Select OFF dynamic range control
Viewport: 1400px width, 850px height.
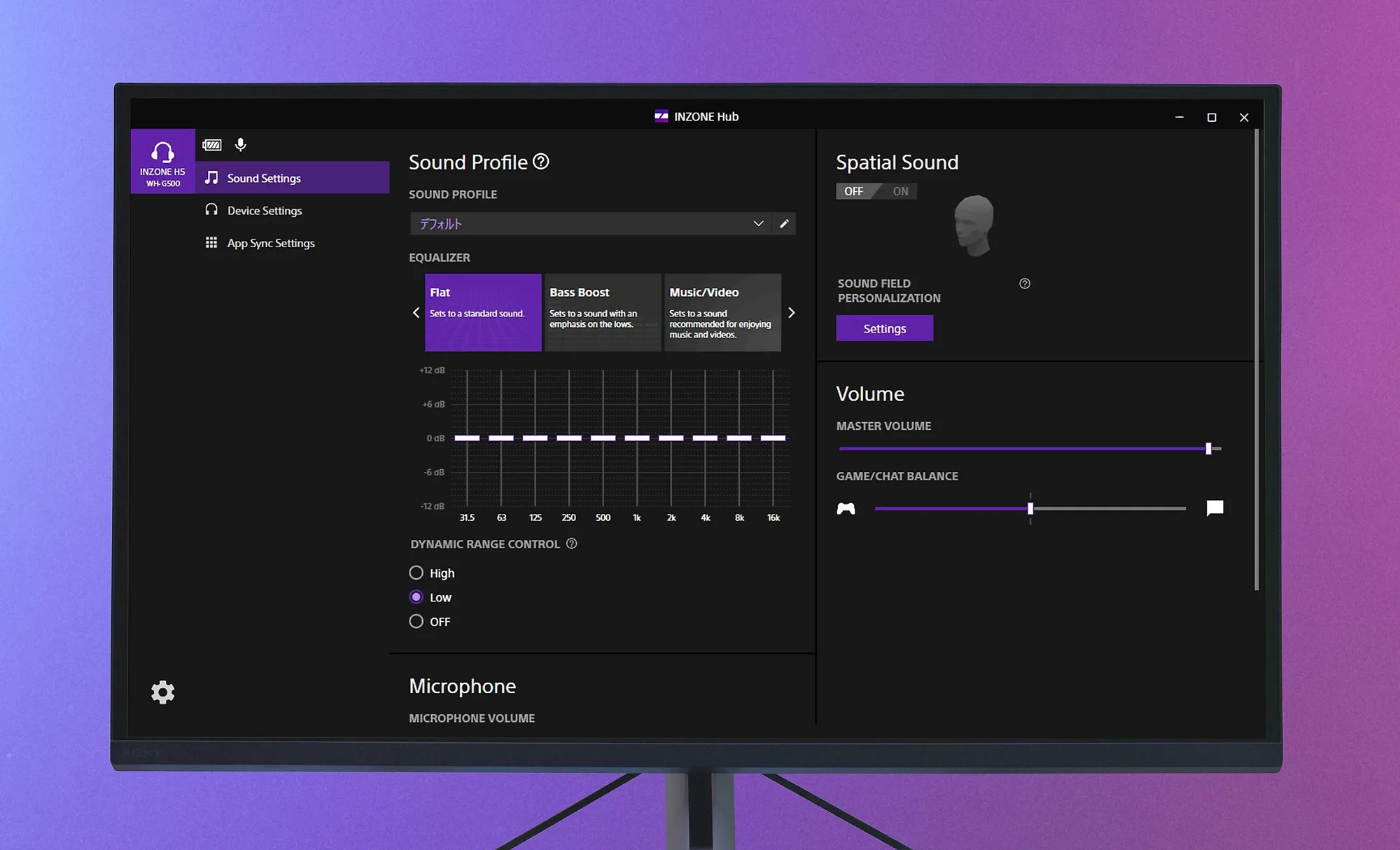pos(430,622)
